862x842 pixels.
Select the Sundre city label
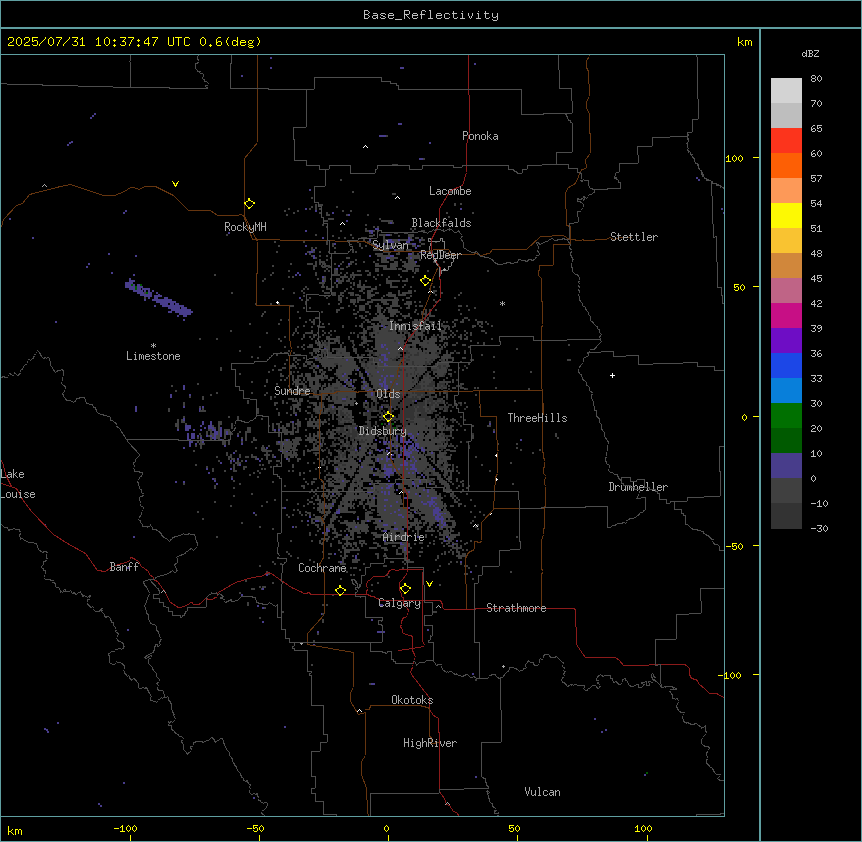click(292, 391)
